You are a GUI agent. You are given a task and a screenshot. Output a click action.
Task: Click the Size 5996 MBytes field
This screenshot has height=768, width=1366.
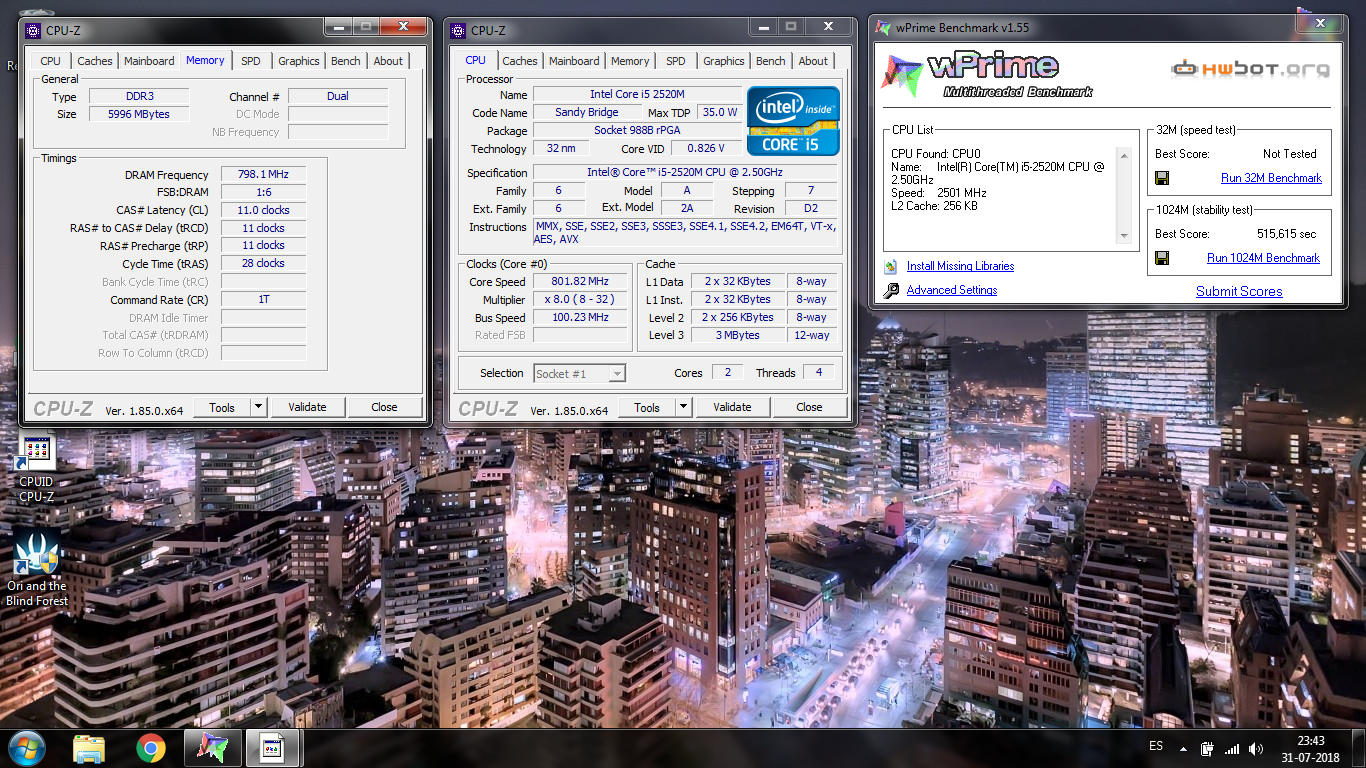point(139,114)
